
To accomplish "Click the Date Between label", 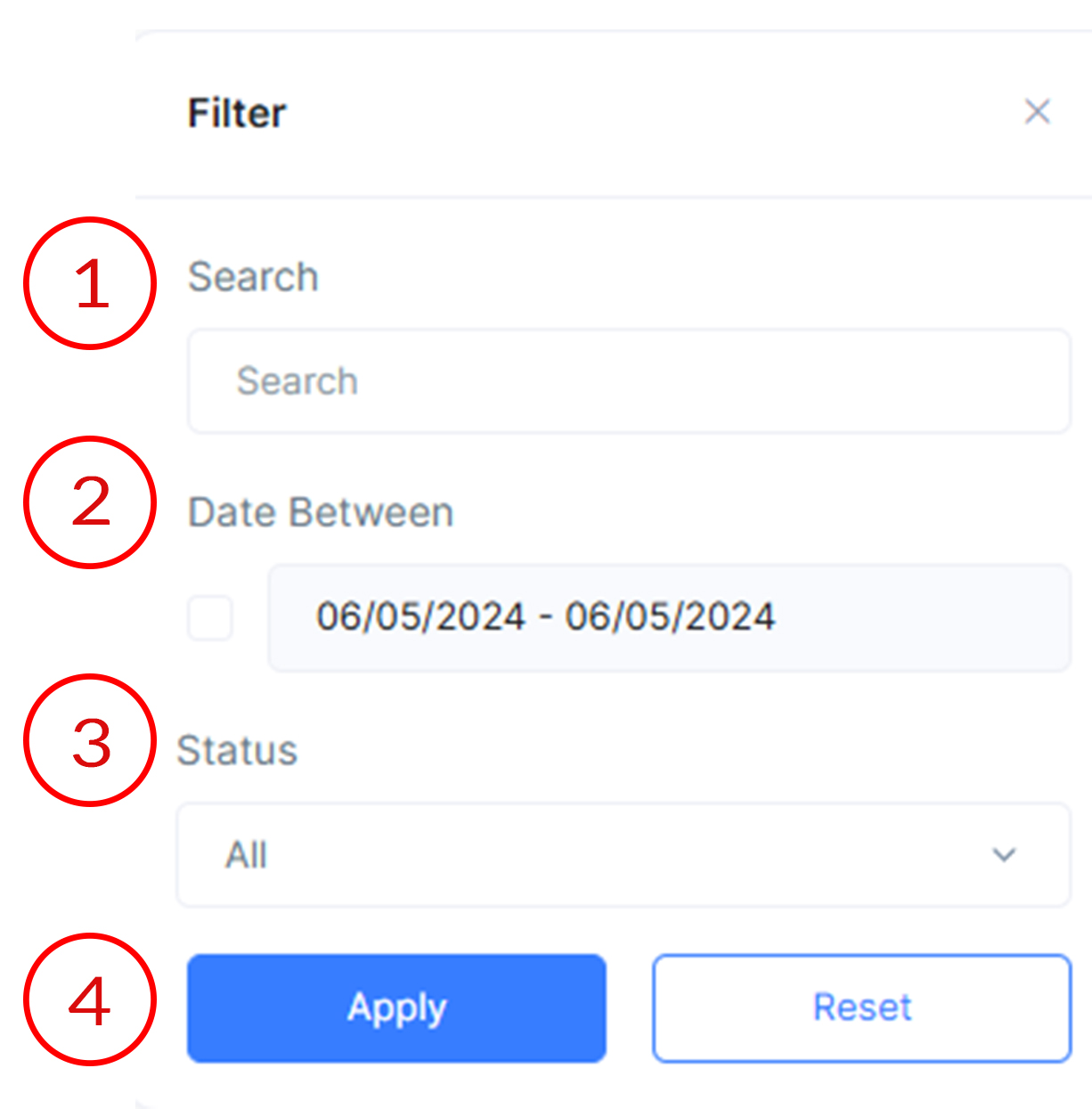I will pyautogui.click(x=320, y=511).
